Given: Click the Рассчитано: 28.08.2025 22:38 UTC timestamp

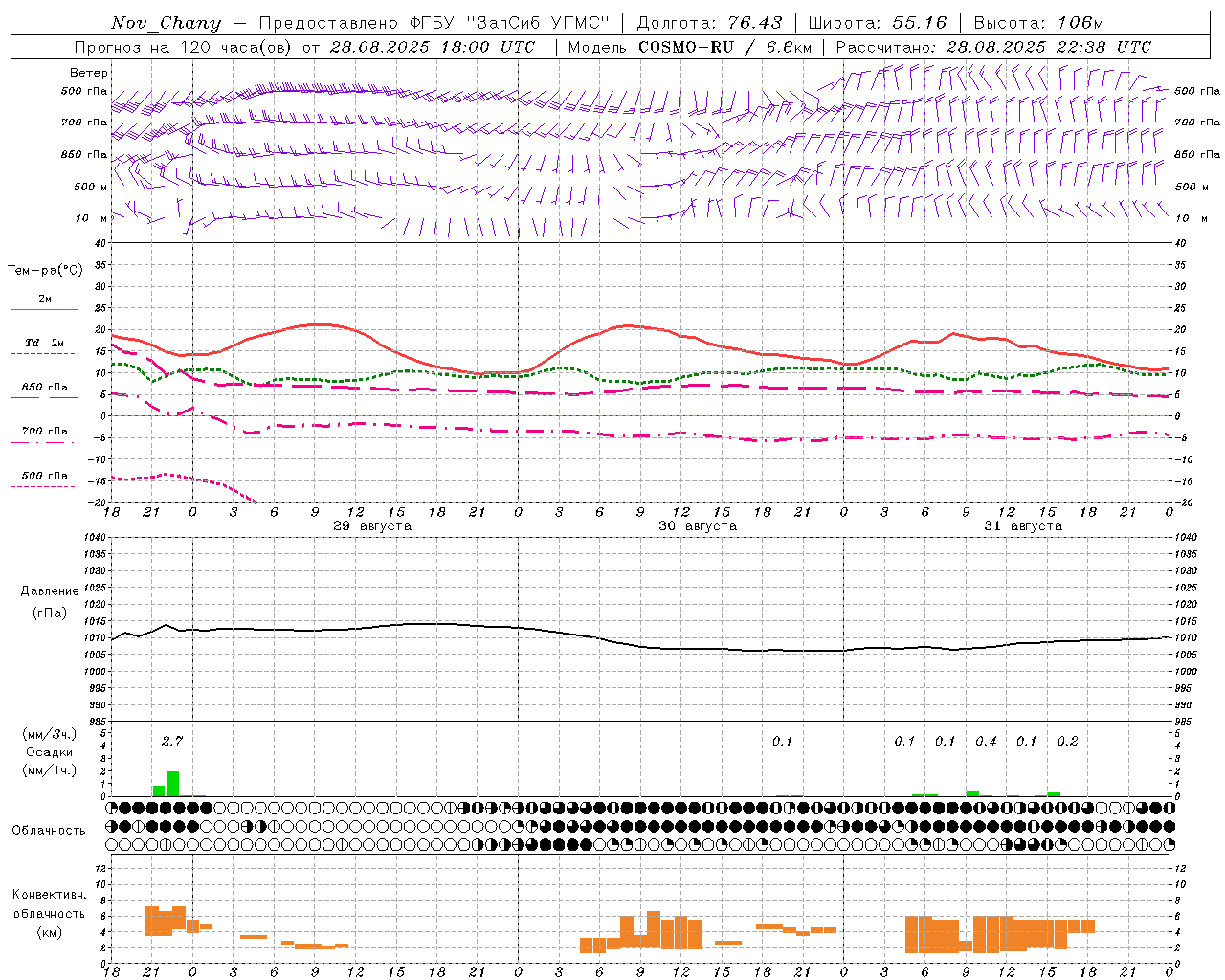Looking at the screenshot, I should tap(993, 47).
